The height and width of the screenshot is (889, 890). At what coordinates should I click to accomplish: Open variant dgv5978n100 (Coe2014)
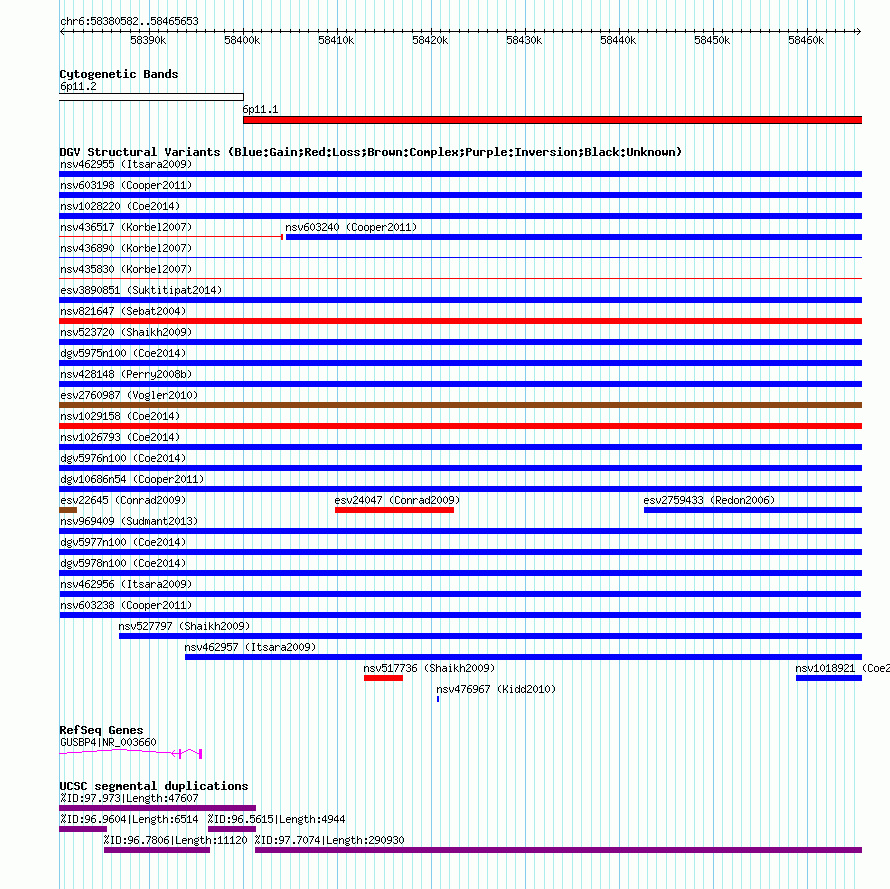[x=123, y=563]
